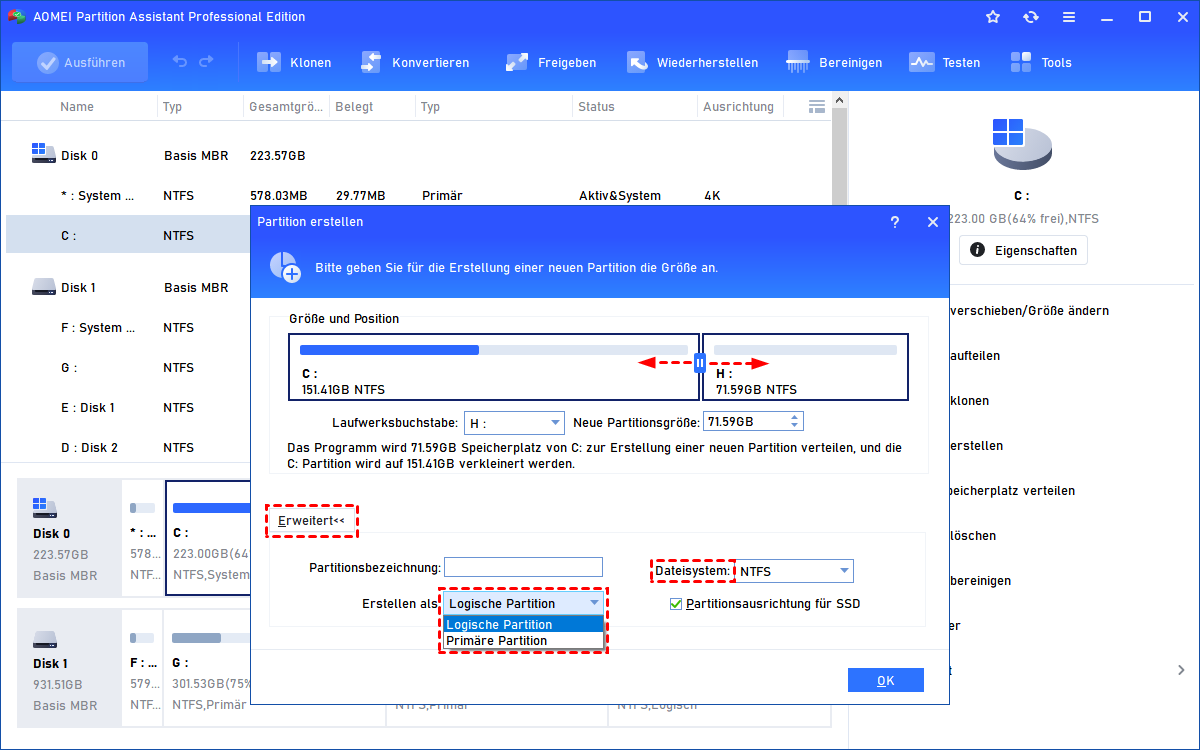Screen dimensions: 1200x750
Task: Decrease partition size with down stepper arrow
Action: (x=795, y=427)
